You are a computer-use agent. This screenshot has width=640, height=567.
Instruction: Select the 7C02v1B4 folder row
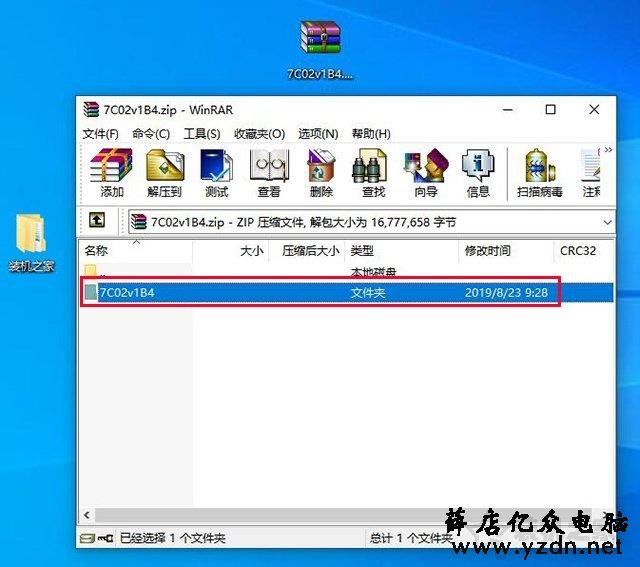coord(347,292)
